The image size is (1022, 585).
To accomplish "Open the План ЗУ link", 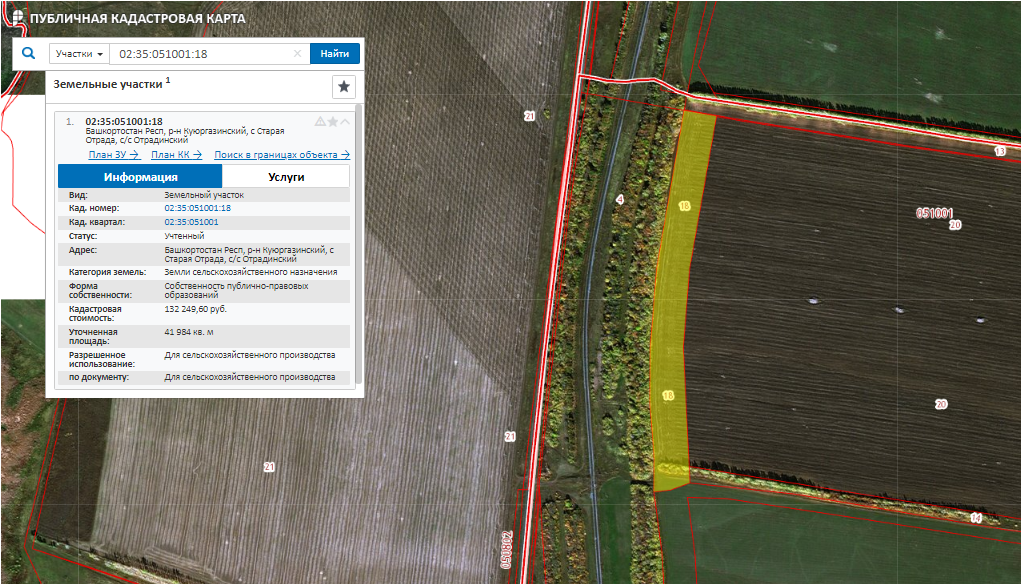I will (114, 154).
